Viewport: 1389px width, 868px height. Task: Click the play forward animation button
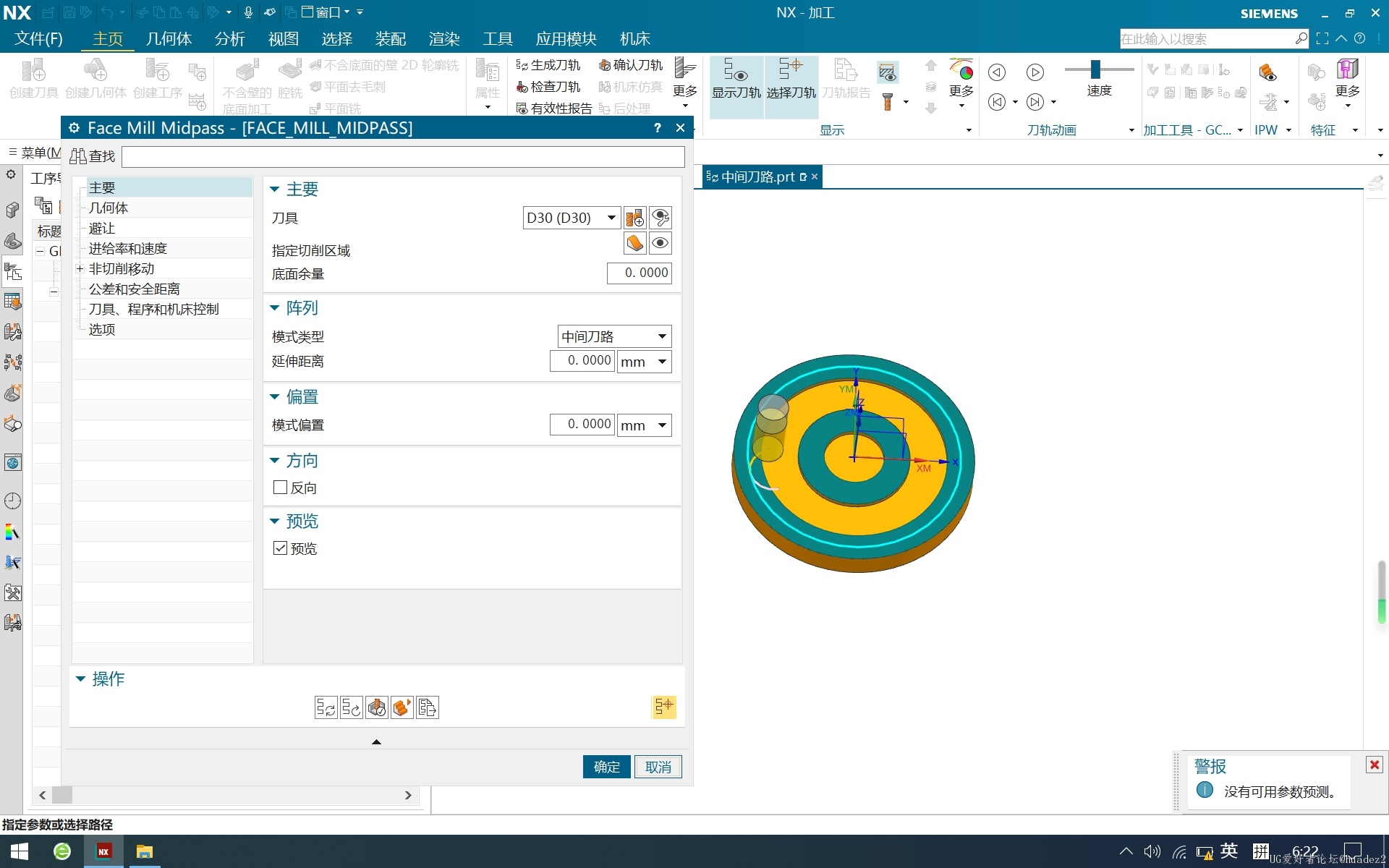coord(1035,72)
